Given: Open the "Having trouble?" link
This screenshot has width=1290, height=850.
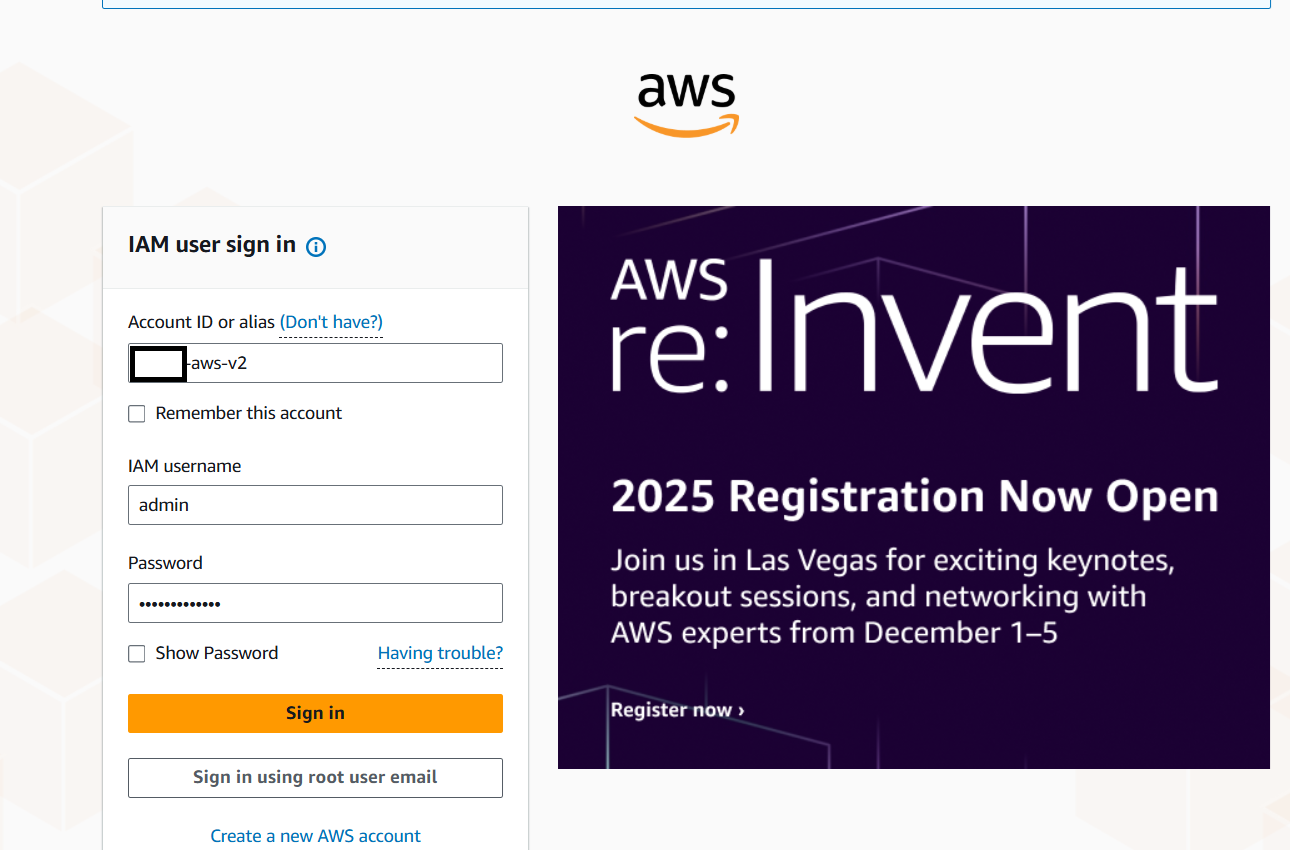Looking at the screenshot, I should [x=440, y=653].
